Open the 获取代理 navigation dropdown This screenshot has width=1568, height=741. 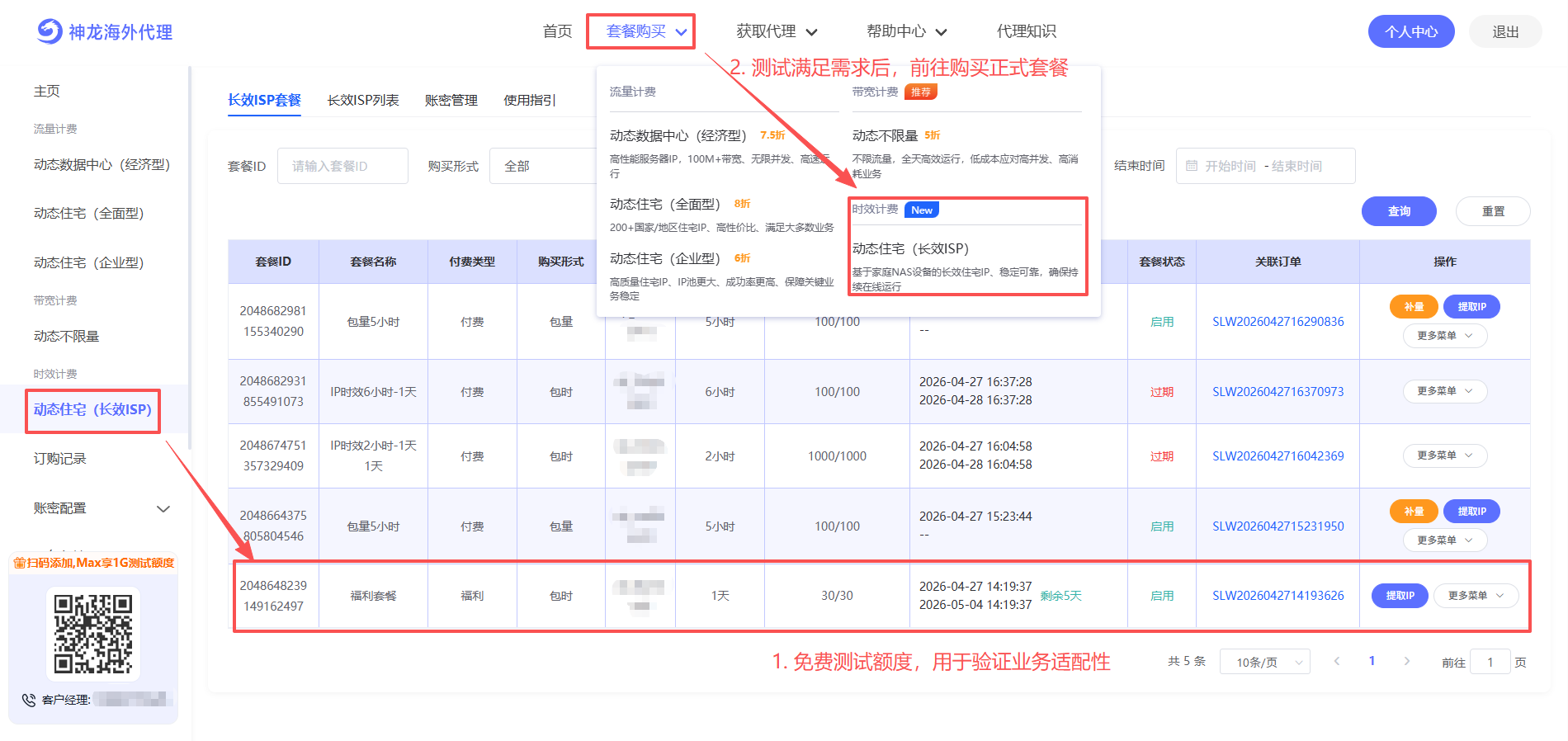776,31
